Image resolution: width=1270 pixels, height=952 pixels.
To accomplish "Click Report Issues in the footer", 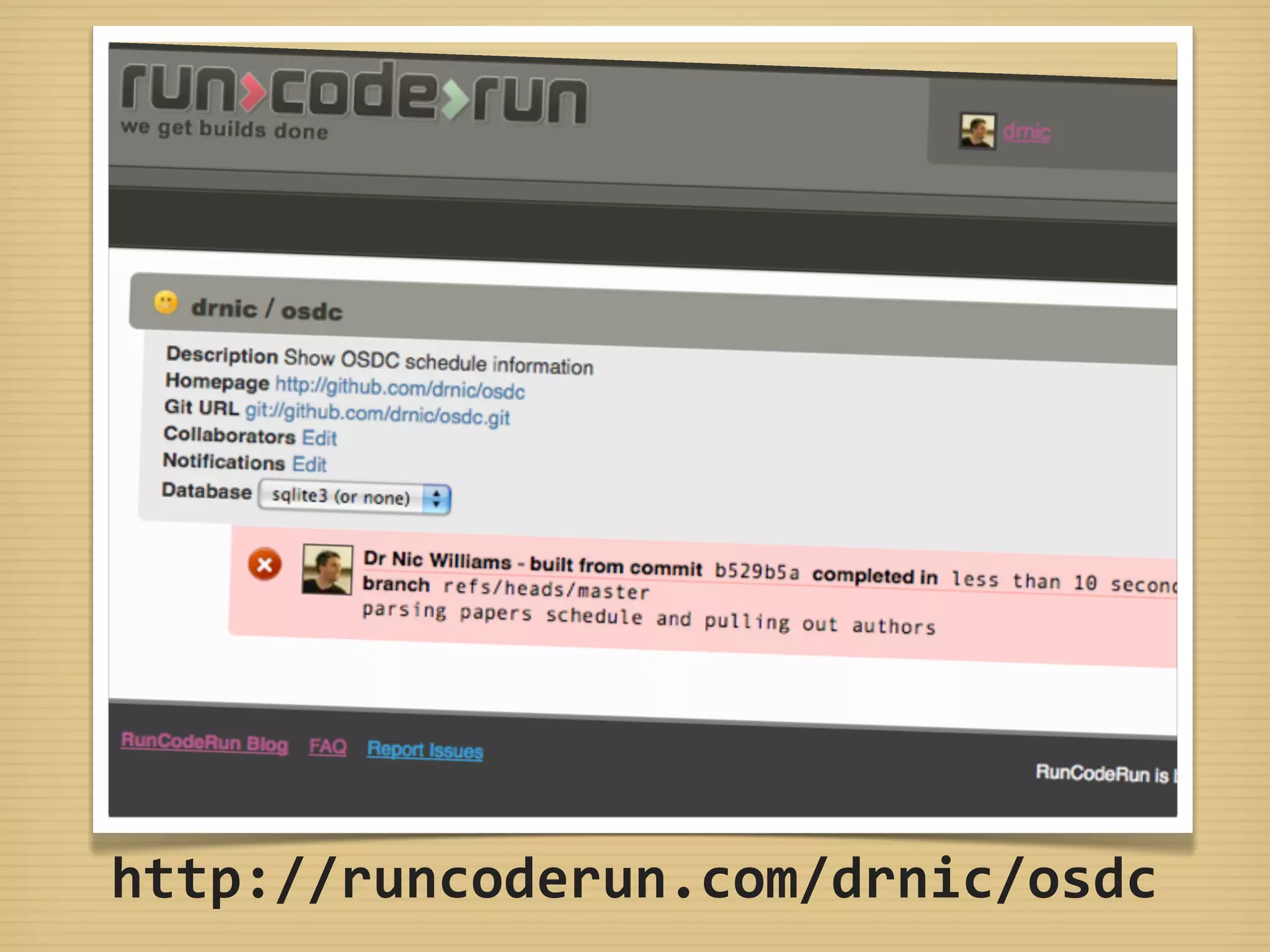I will click(x=425, y=750).
